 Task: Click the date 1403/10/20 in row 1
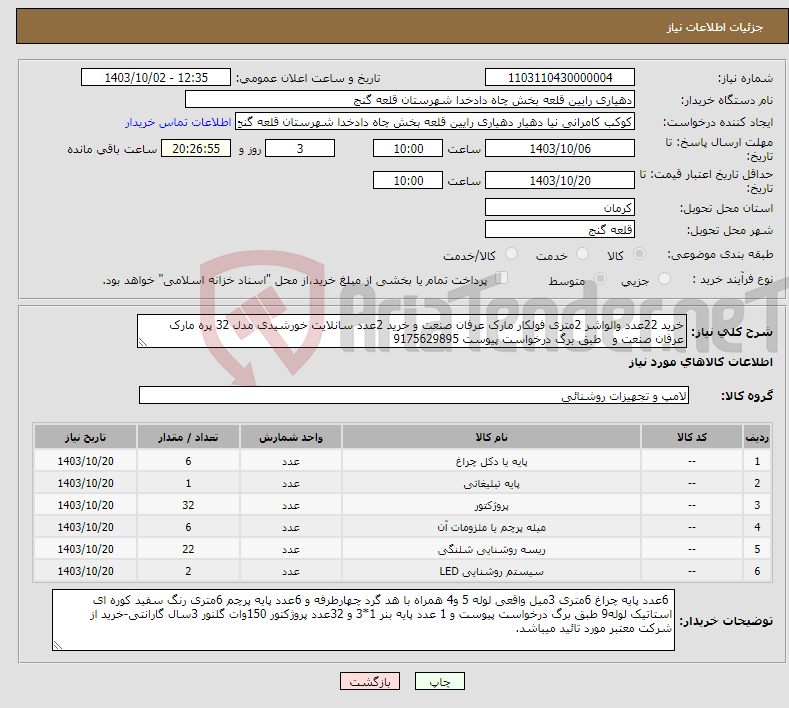(x=86, y=461)
